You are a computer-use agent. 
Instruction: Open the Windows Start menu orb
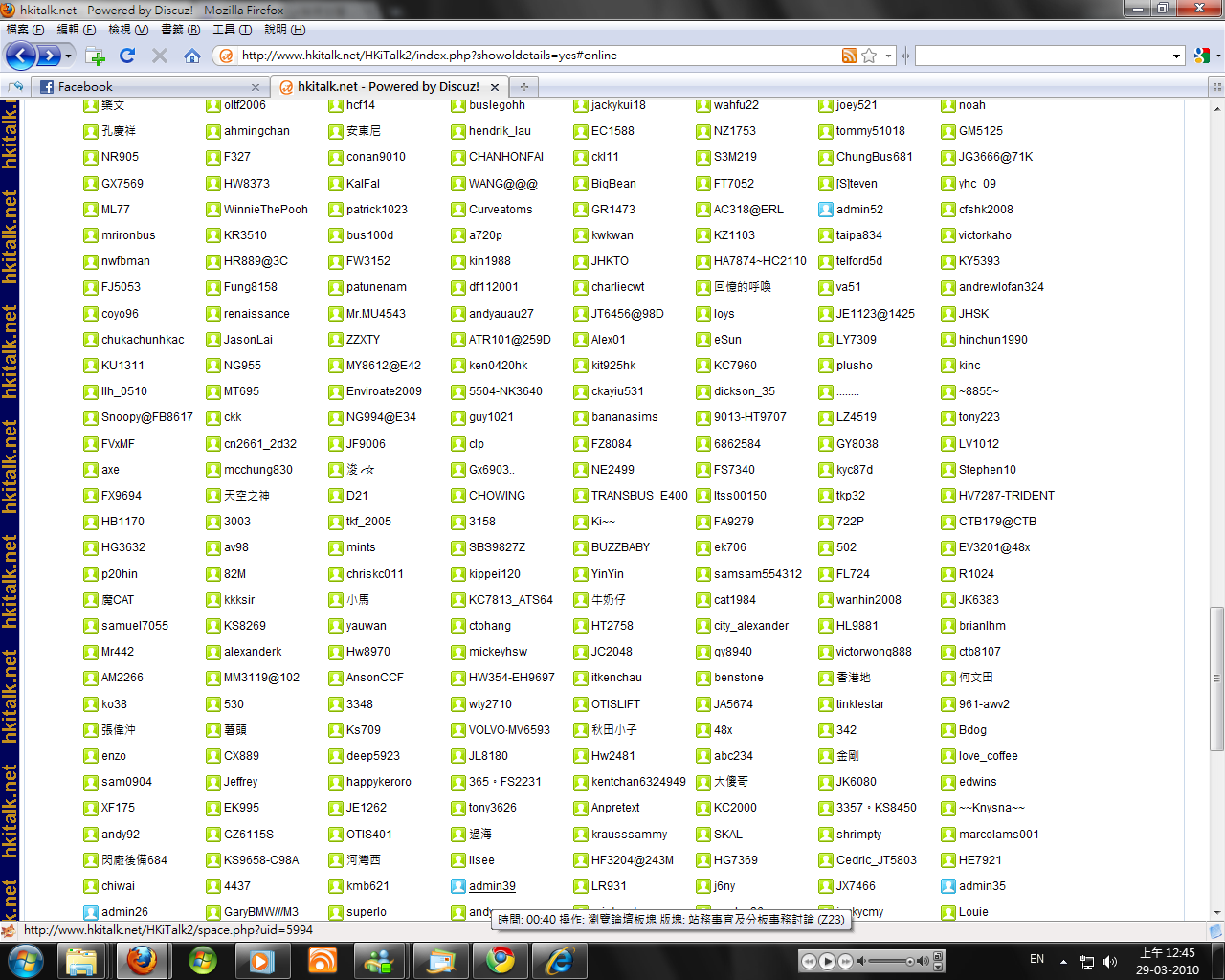[25, 960]
